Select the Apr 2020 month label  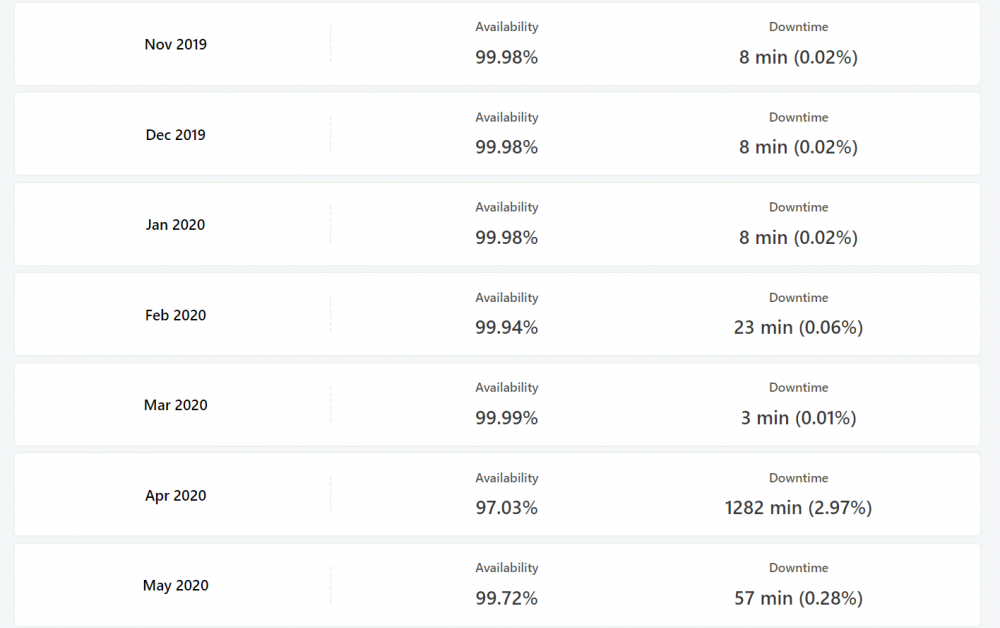(176, 496)
